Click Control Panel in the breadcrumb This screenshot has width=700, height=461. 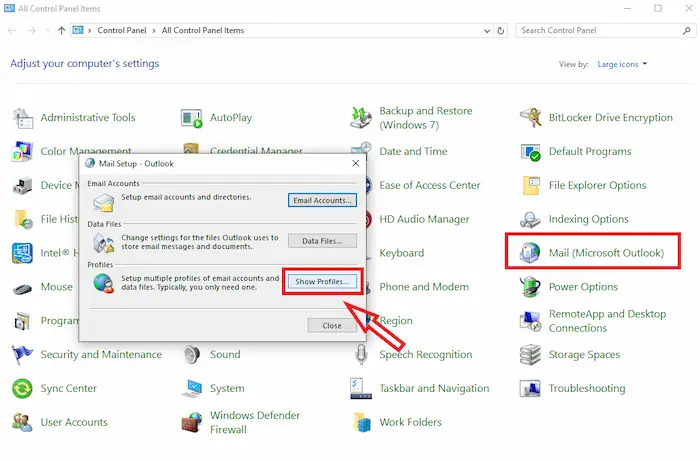(x=121, y=30)
